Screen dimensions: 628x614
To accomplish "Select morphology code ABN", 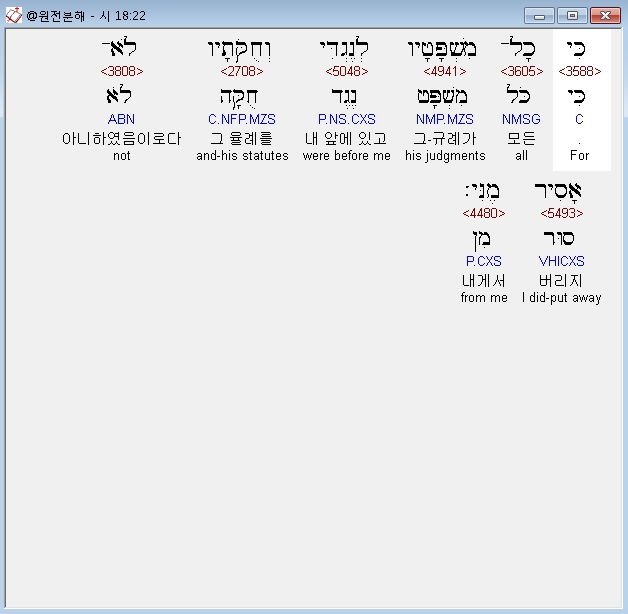I will [121, 119].
